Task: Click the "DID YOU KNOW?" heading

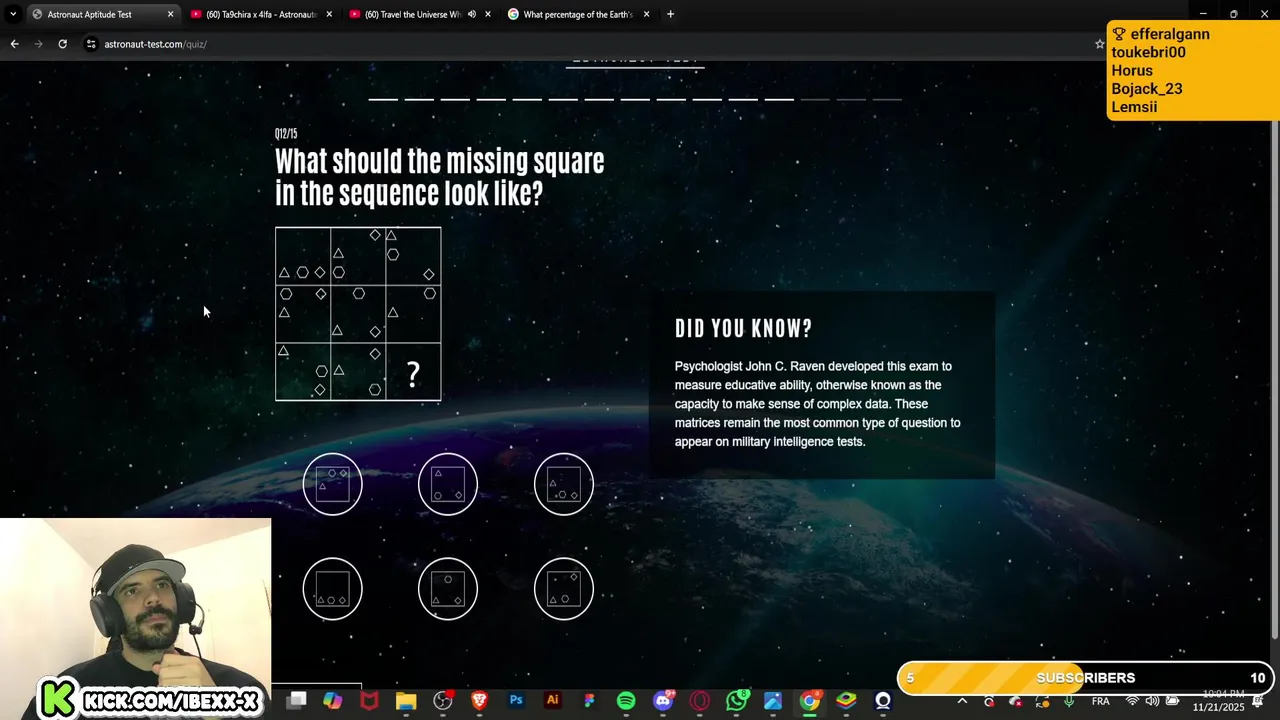Action: pos(744,328)
